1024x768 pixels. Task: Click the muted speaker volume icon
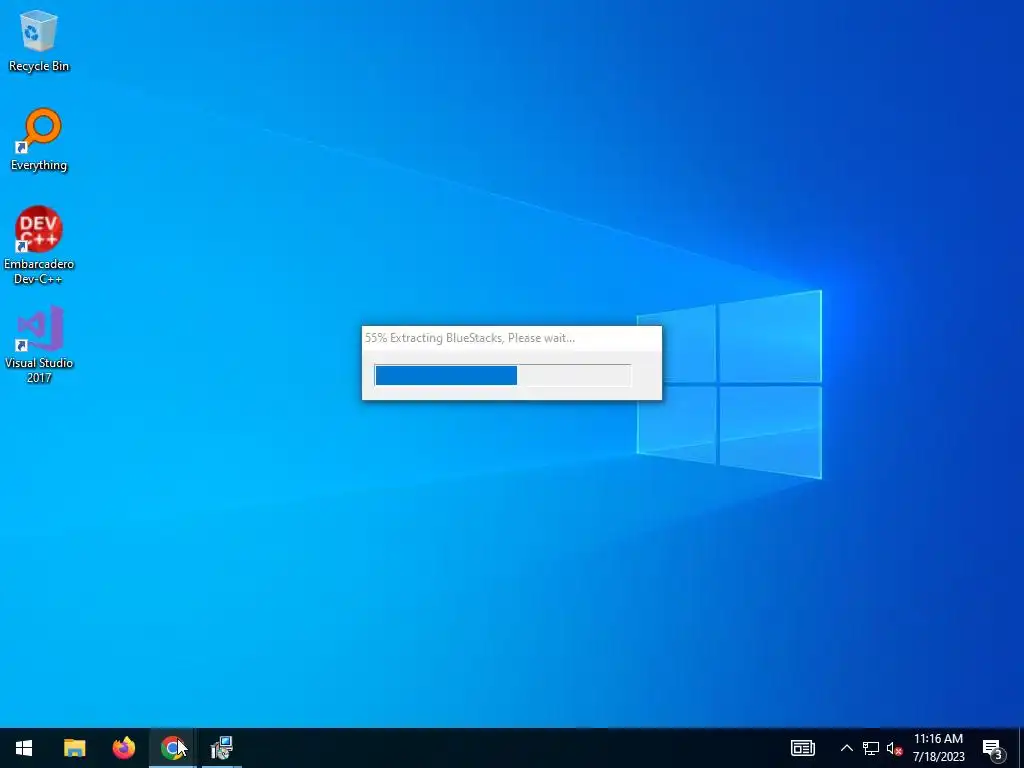(894, 748)
